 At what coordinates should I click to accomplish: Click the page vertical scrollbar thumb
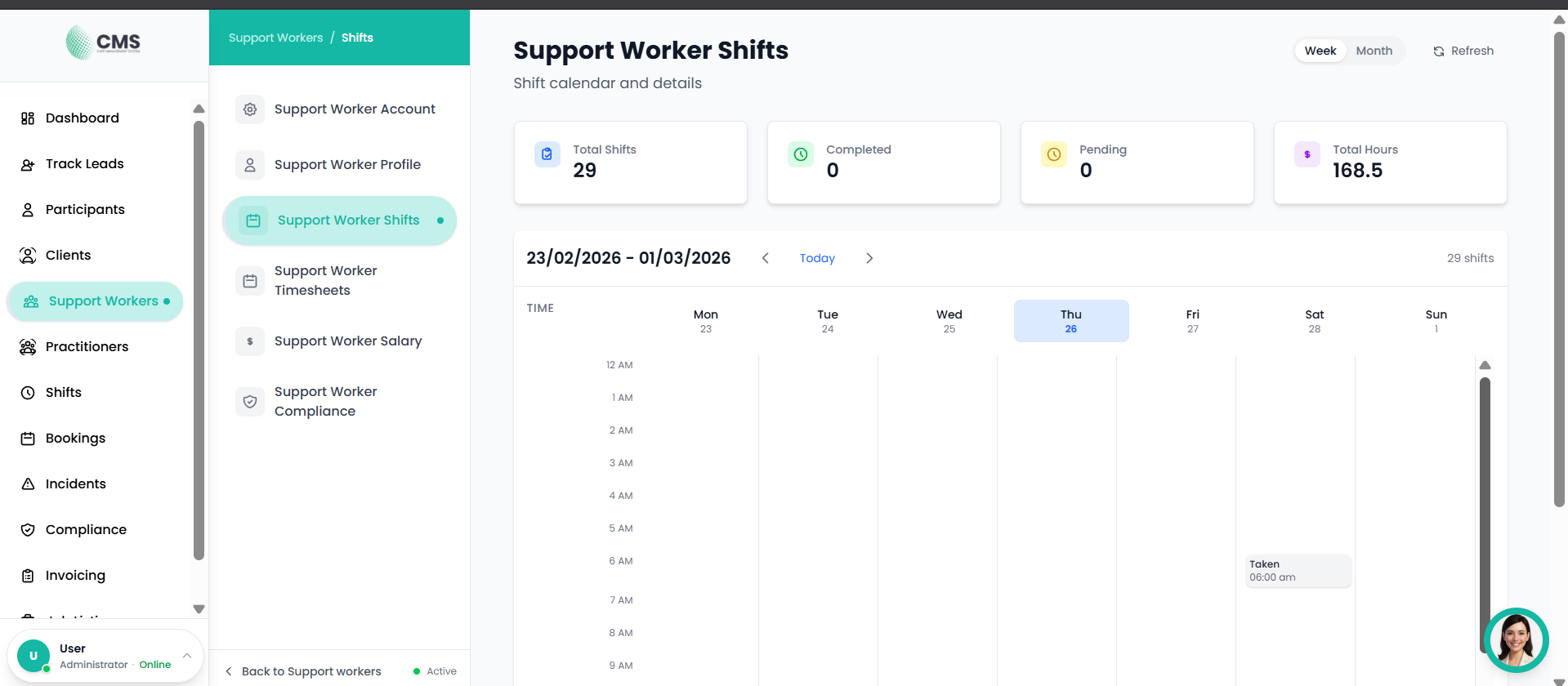1559,269
